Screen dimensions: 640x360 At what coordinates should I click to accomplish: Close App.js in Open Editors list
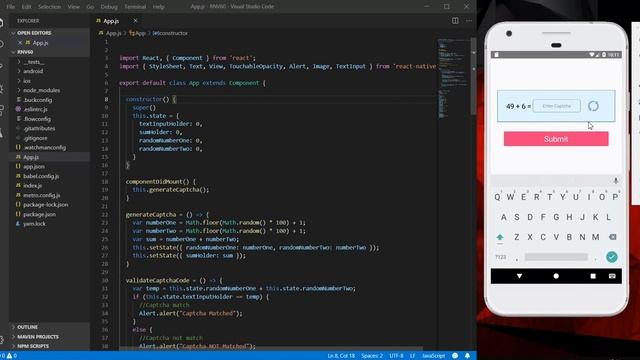click(x=20, y=42)
